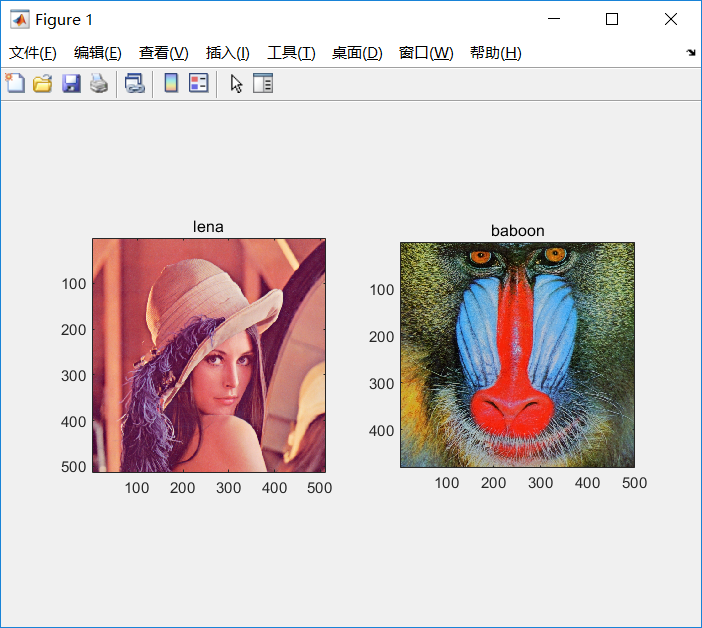
Task: Maximize the Figure 1 window
Action: (x=612, y=19)
